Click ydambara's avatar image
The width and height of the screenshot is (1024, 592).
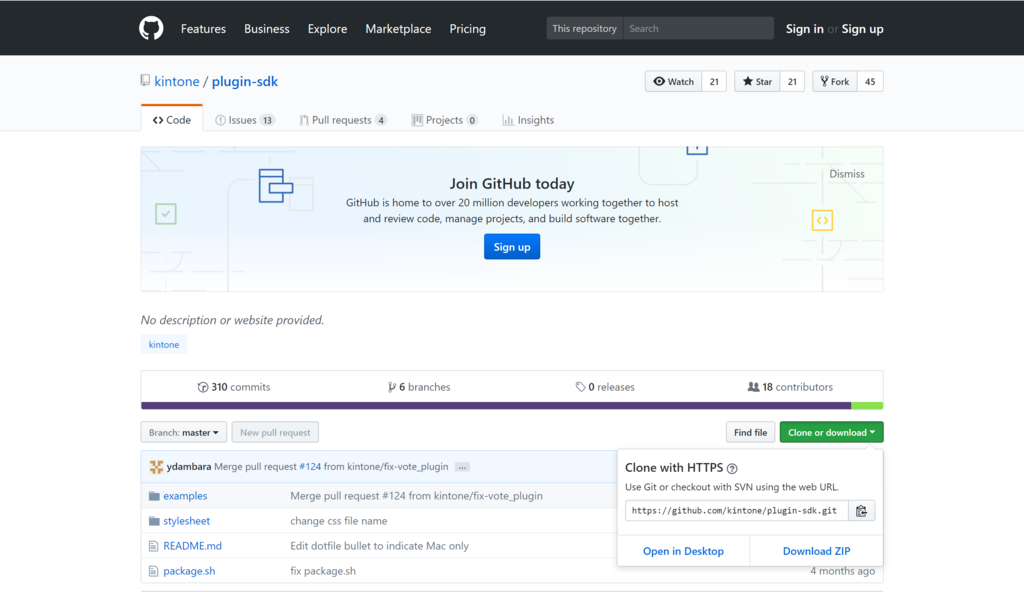tap(156, 467)
